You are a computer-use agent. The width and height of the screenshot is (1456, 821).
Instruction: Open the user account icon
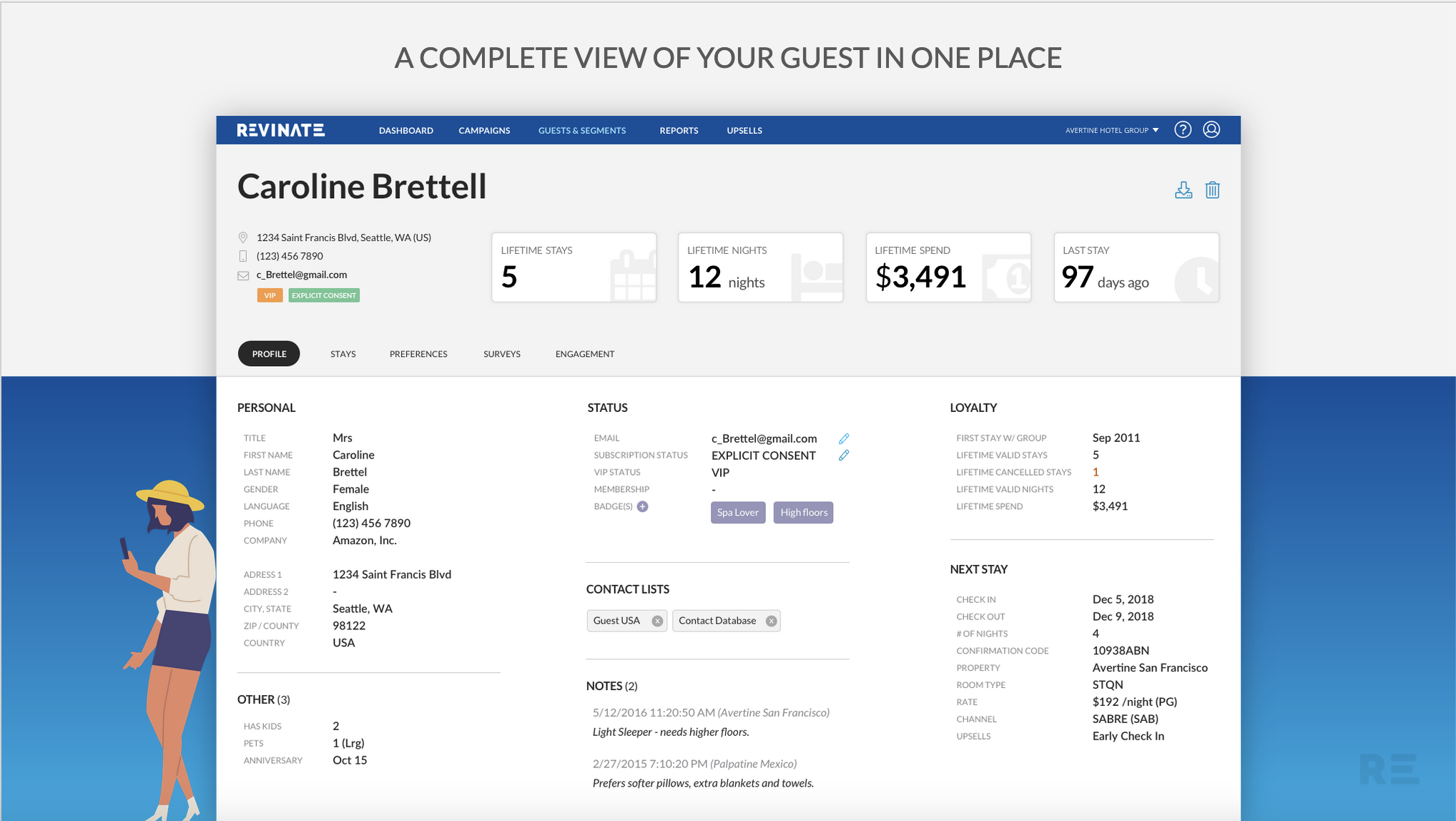click(1211, 129)
